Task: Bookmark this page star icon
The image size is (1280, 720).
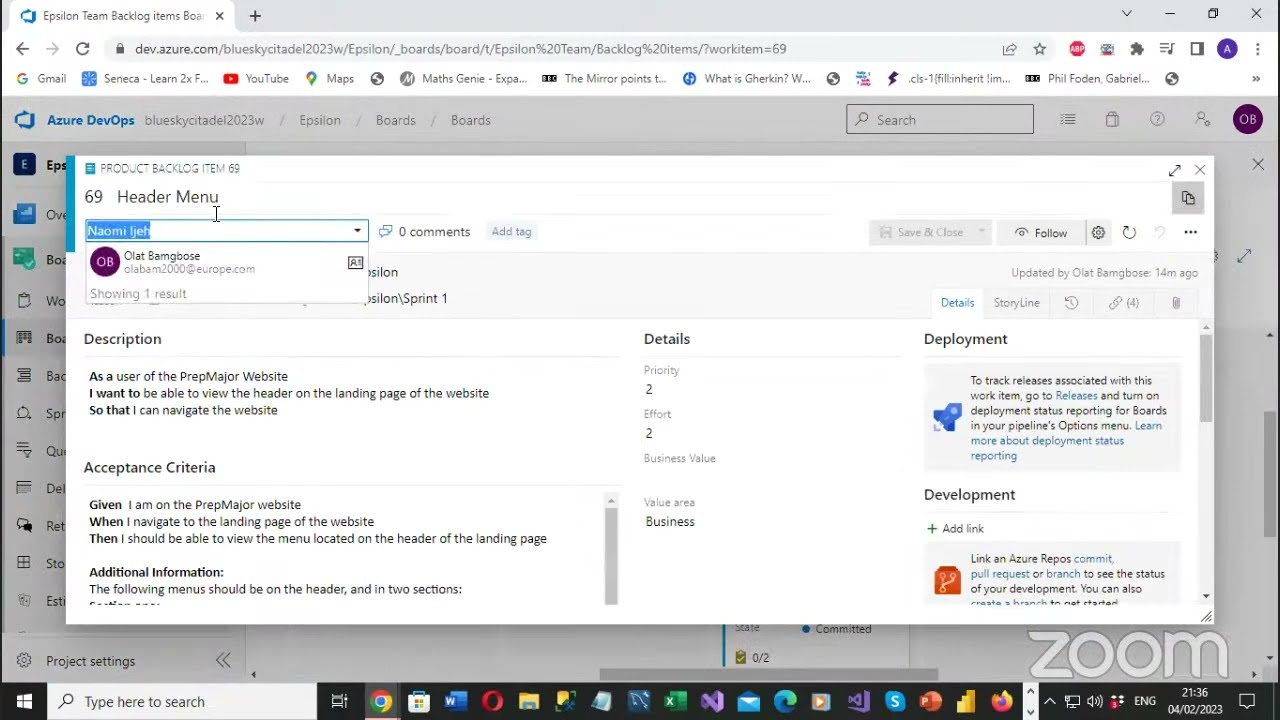Action: tap(1040, 48)
